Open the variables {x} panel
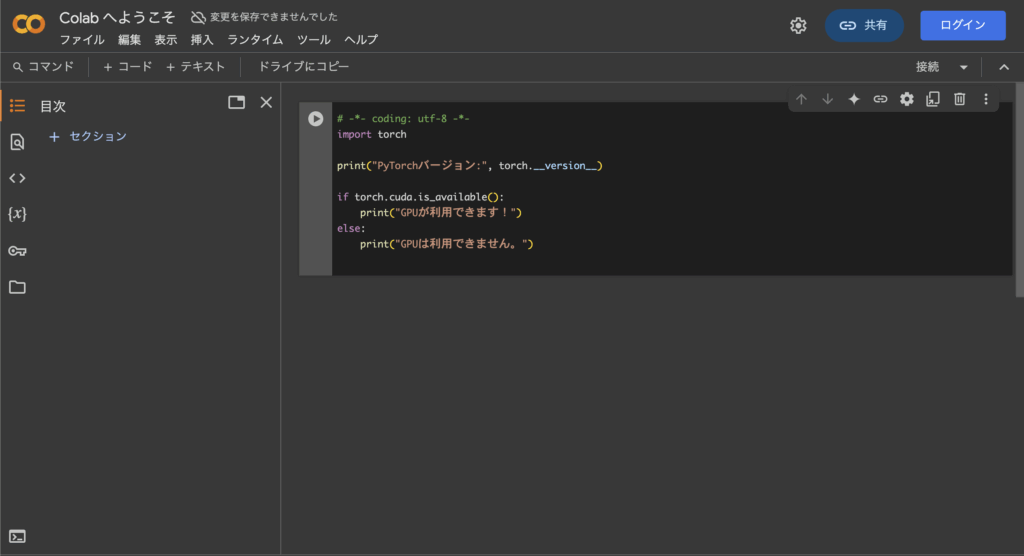Screen dimensions: 1024x556 [17, 214]
